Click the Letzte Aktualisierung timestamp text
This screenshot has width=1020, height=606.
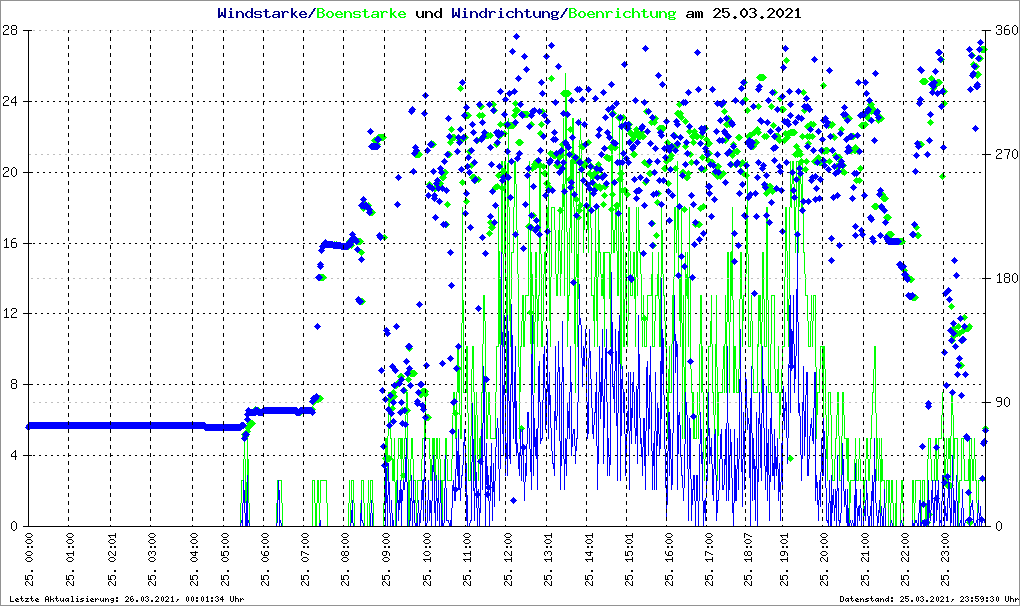point(125,599)
